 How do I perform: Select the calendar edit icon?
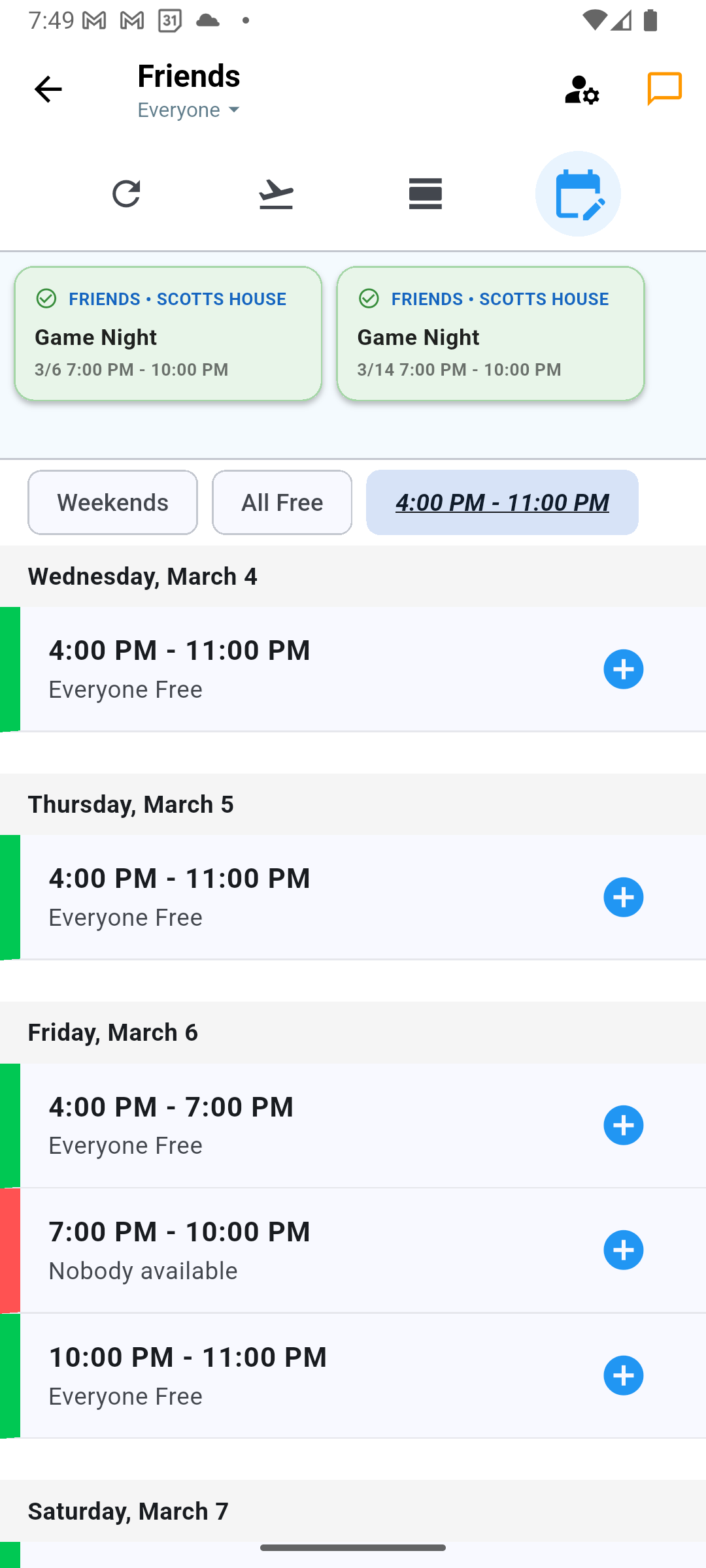tap(578, 194)
